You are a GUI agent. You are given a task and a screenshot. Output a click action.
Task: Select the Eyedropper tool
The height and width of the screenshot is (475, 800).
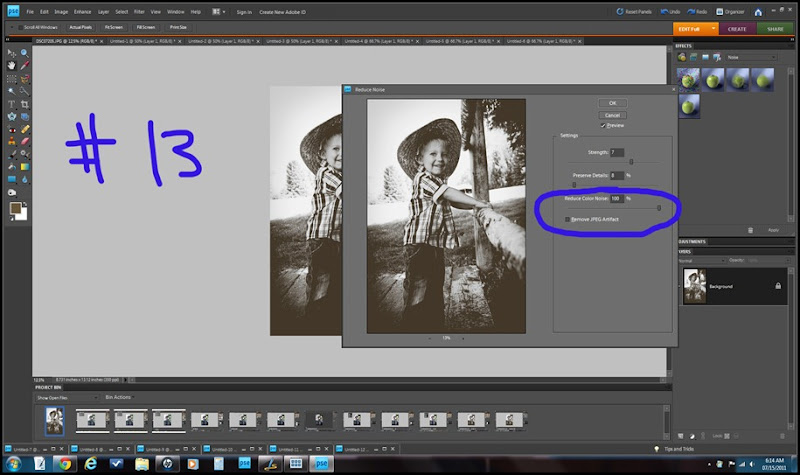point(25,64)
